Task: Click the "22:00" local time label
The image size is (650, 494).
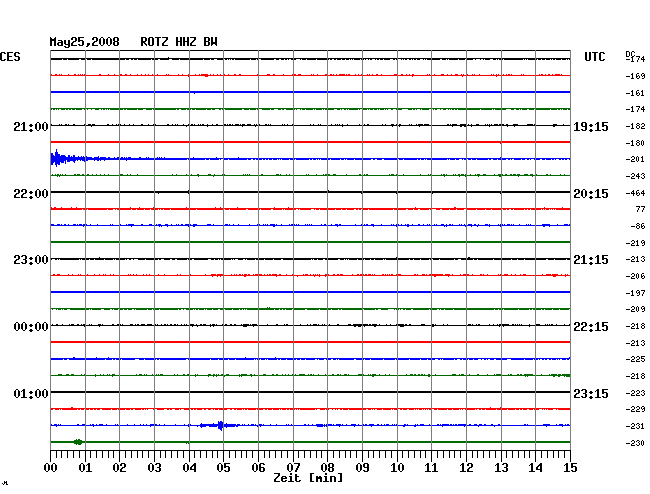Action: [31, 194]
